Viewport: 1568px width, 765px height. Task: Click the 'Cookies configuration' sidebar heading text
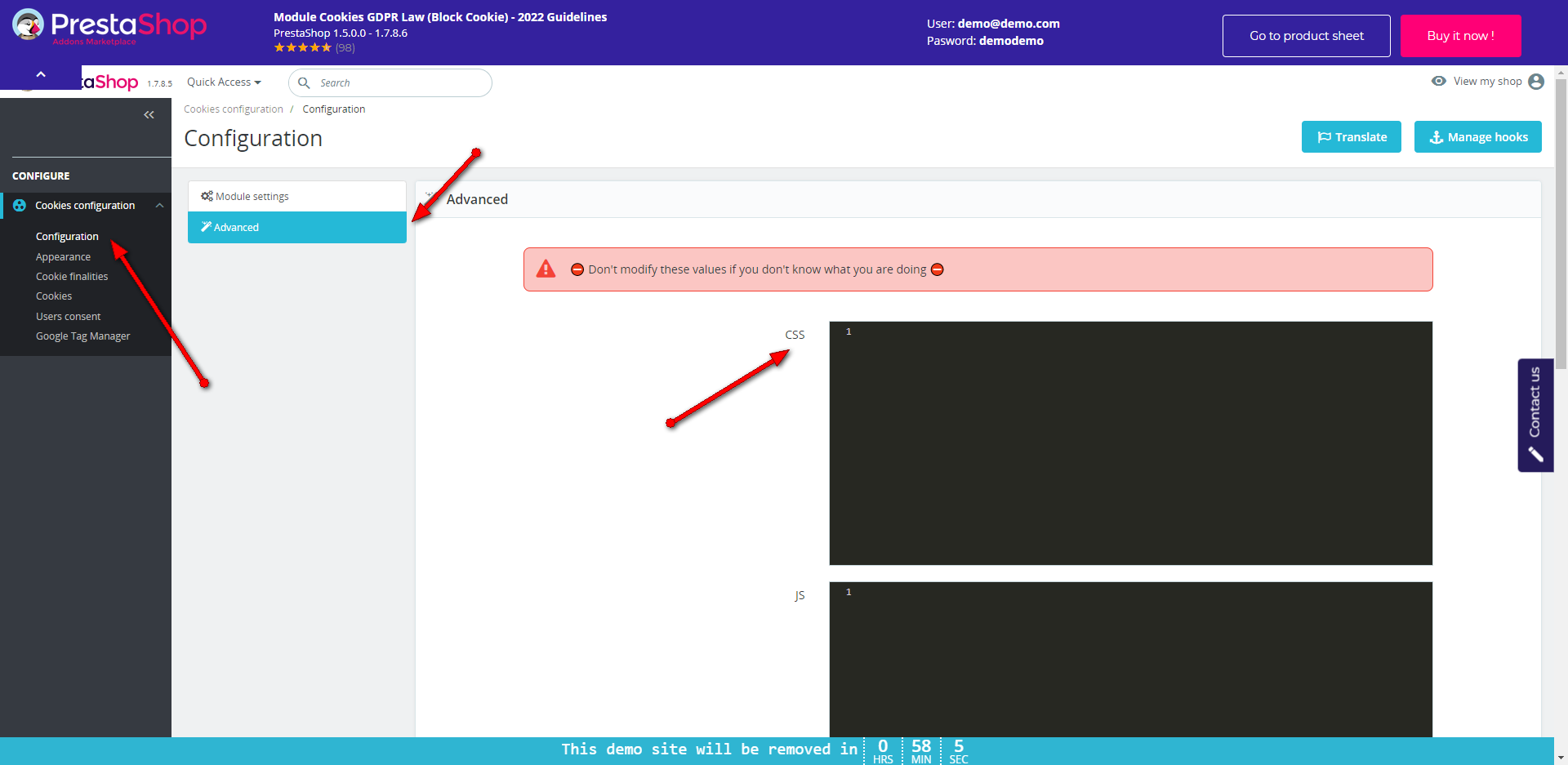(85, 206)
